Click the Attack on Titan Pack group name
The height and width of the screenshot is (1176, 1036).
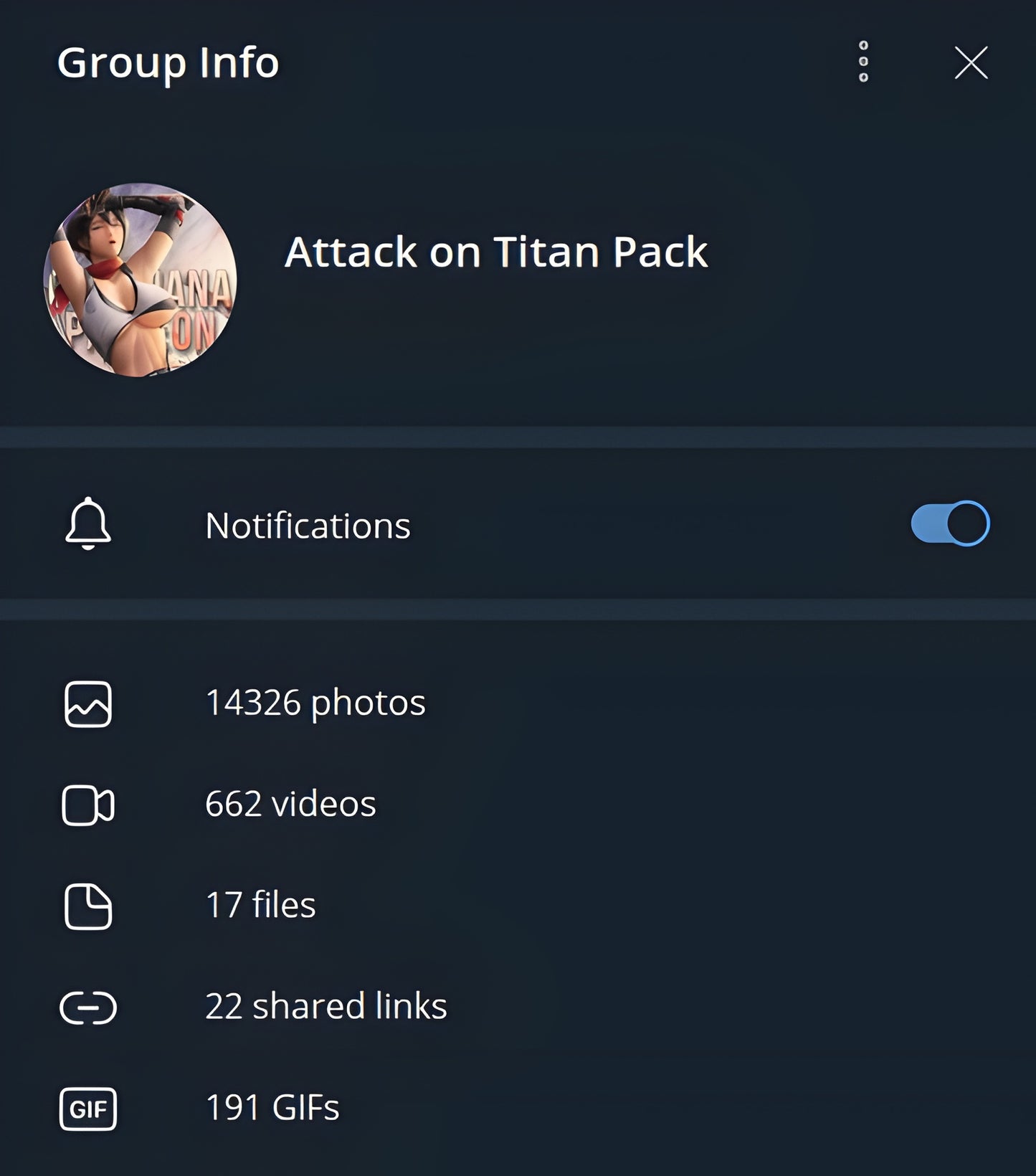pos(495,252)
